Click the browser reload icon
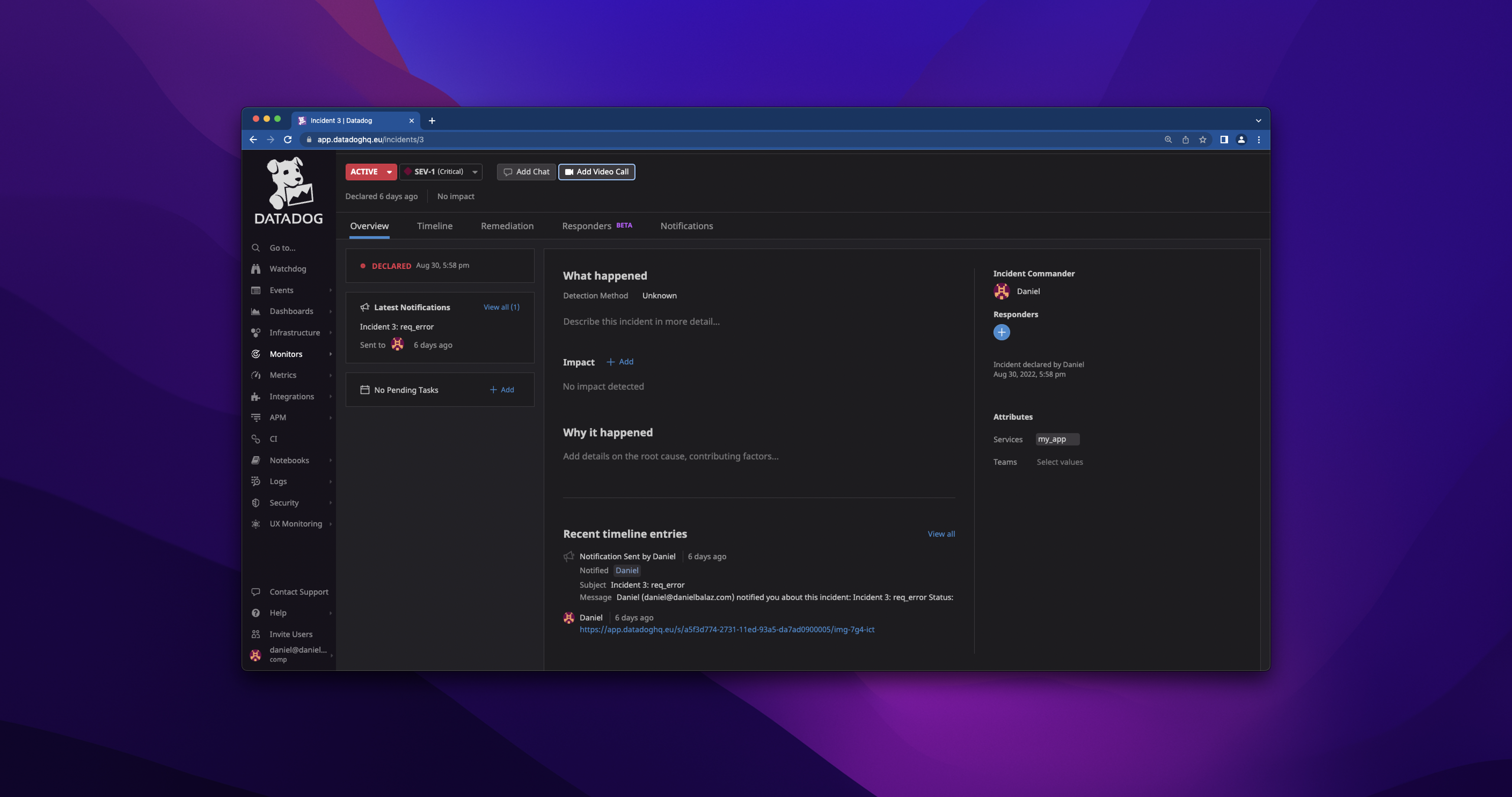Image resolution: width=1512 pixels, height=797 pixels. coord(288,140)
